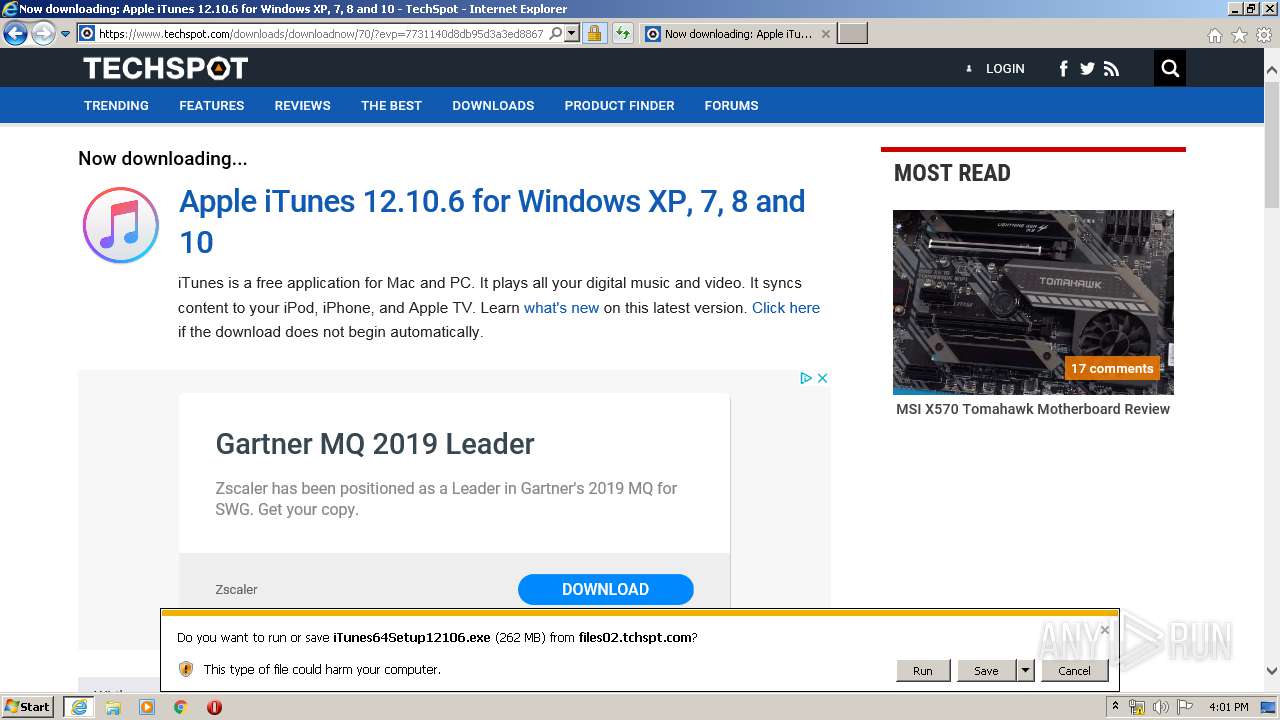The width and height of the screenshot is (1280, 720).
Task: Click the '17 comments' badge
Action: (1112, 368)
